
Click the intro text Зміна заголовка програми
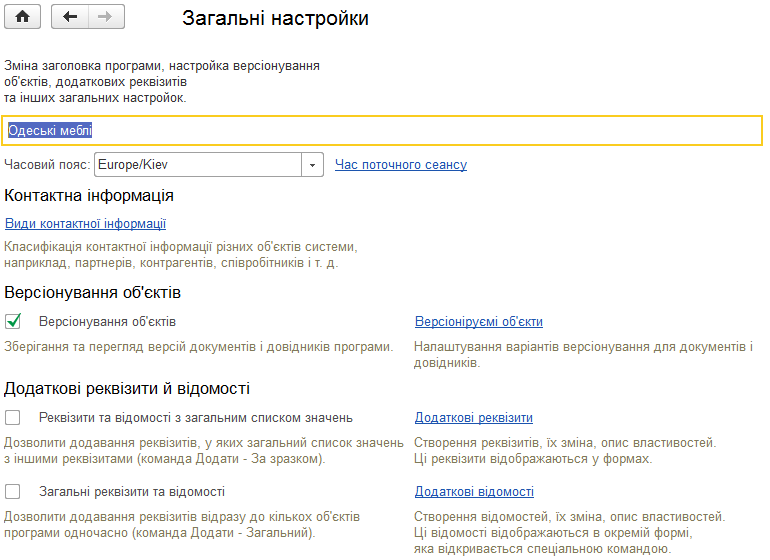[x=162, y=82]
